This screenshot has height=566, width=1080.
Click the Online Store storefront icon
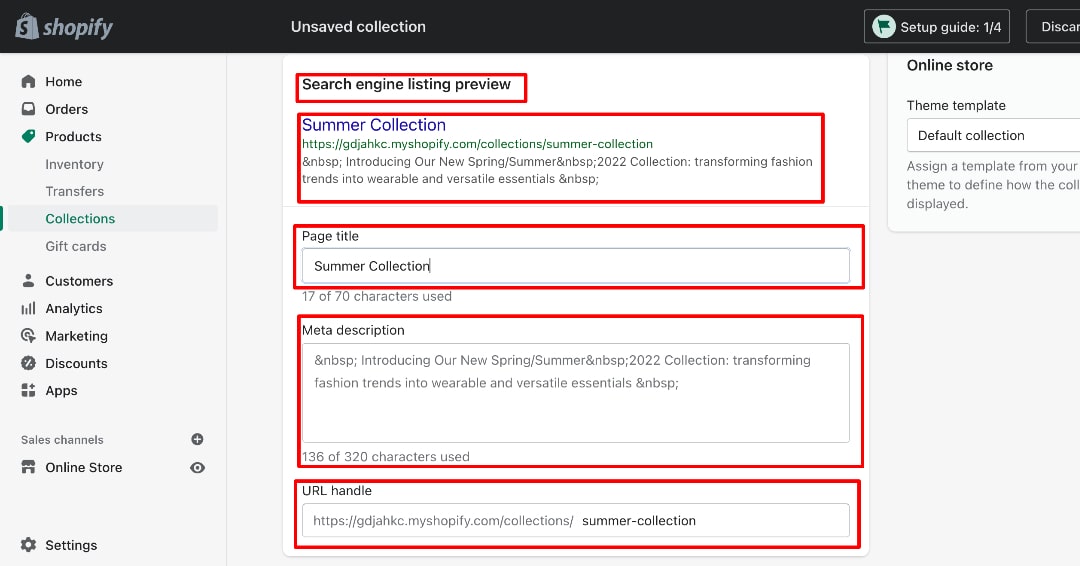point(28,467)
